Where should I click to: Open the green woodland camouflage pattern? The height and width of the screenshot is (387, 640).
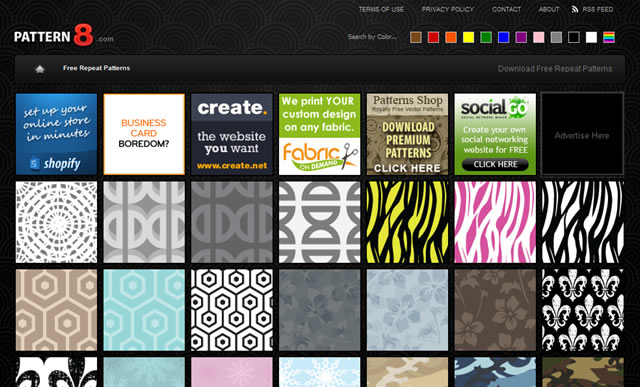tap(583, 372)
